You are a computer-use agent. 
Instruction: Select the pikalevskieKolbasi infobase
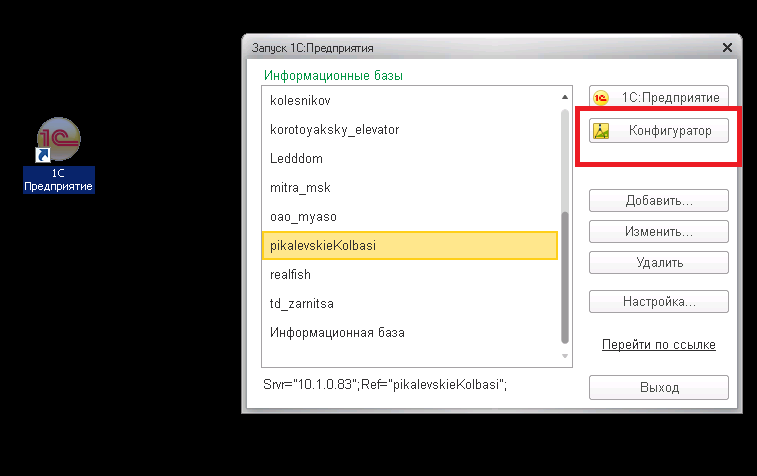[x=410, y=245]
